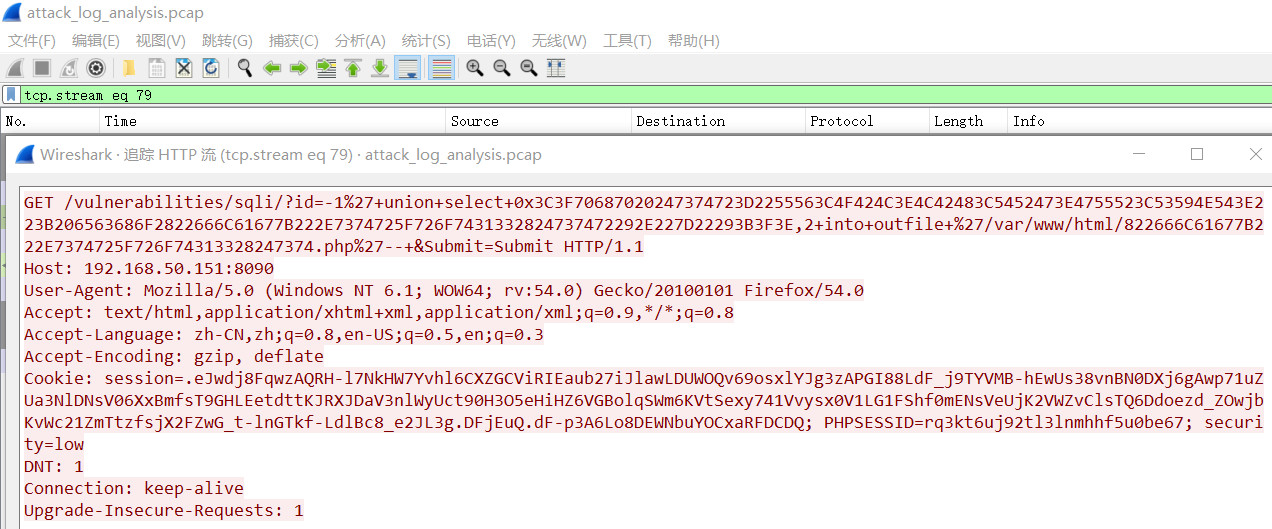Open a capture file
Image resolution: width=1272 pixels, height=529 pixels.
pyautogui.click(x=129, y=68)
